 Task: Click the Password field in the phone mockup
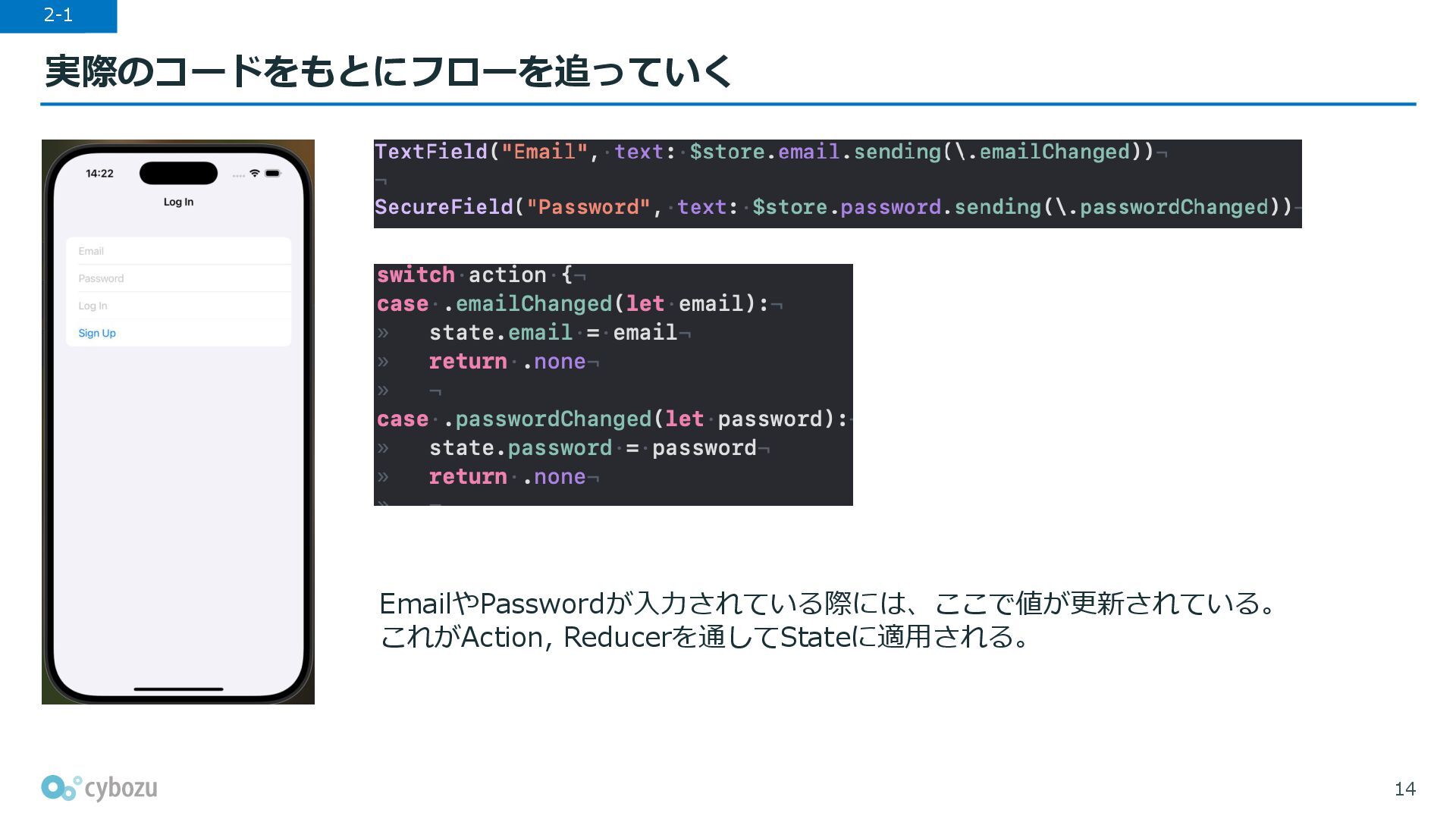click(178, 278)
